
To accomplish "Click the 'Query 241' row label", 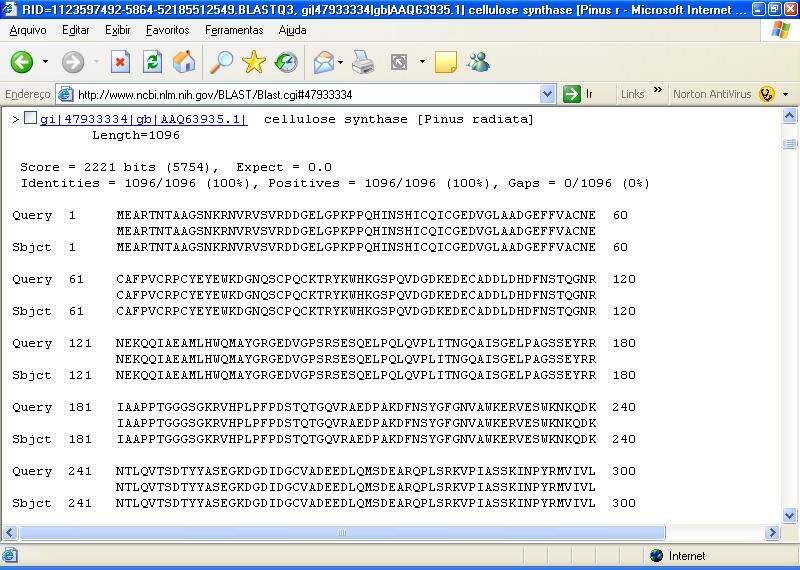I will (52, 471).
